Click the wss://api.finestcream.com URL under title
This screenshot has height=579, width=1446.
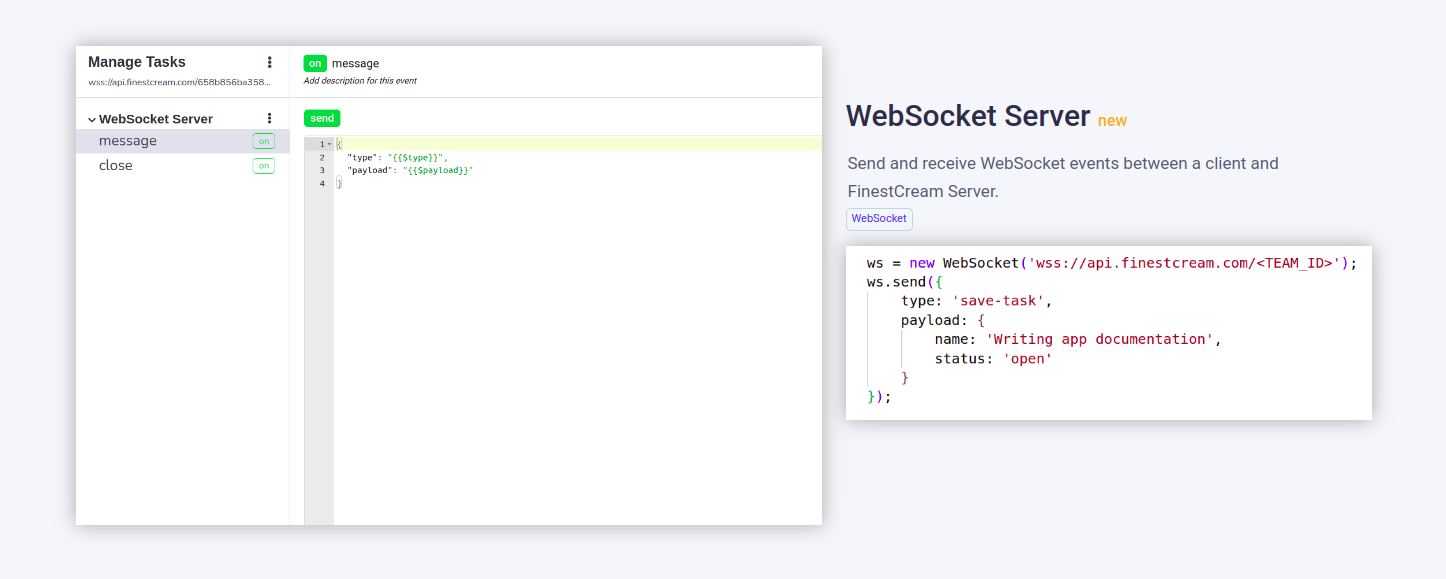point(179,82)
